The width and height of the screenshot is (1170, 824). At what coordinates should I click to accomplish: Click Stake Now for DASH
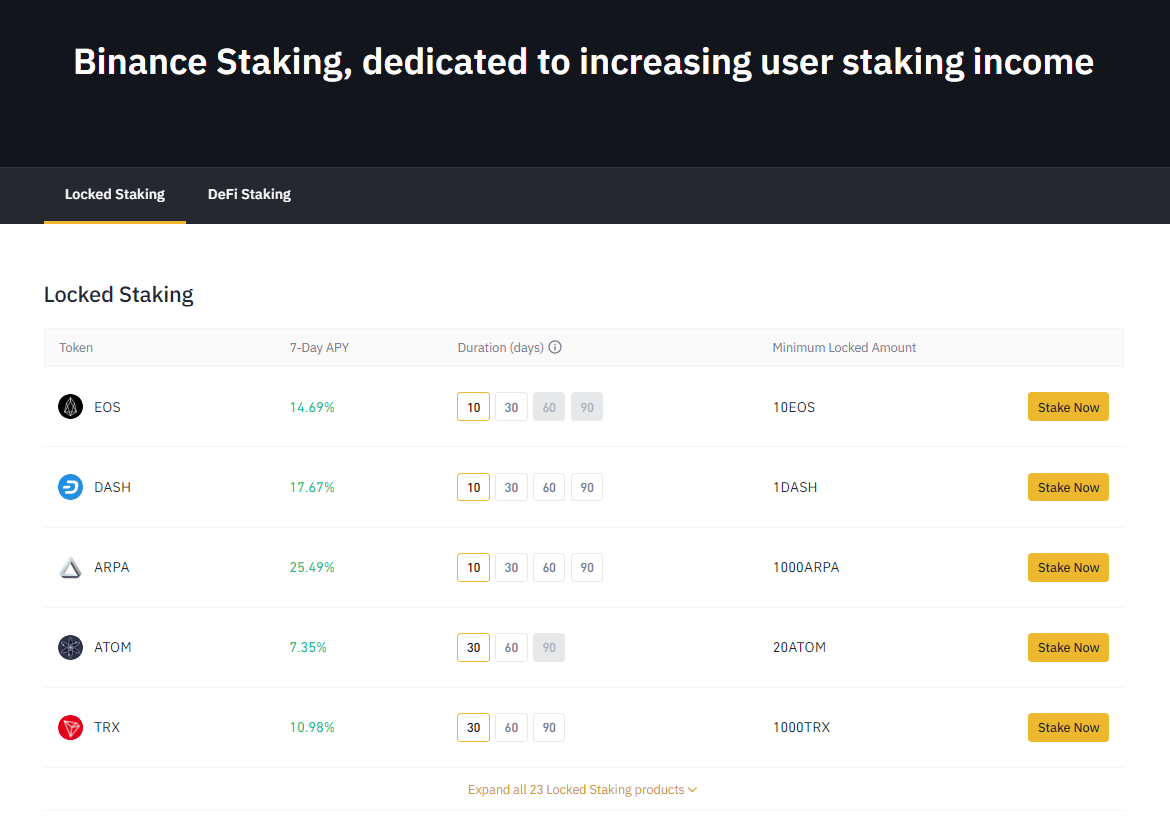tap(1068, 487)
